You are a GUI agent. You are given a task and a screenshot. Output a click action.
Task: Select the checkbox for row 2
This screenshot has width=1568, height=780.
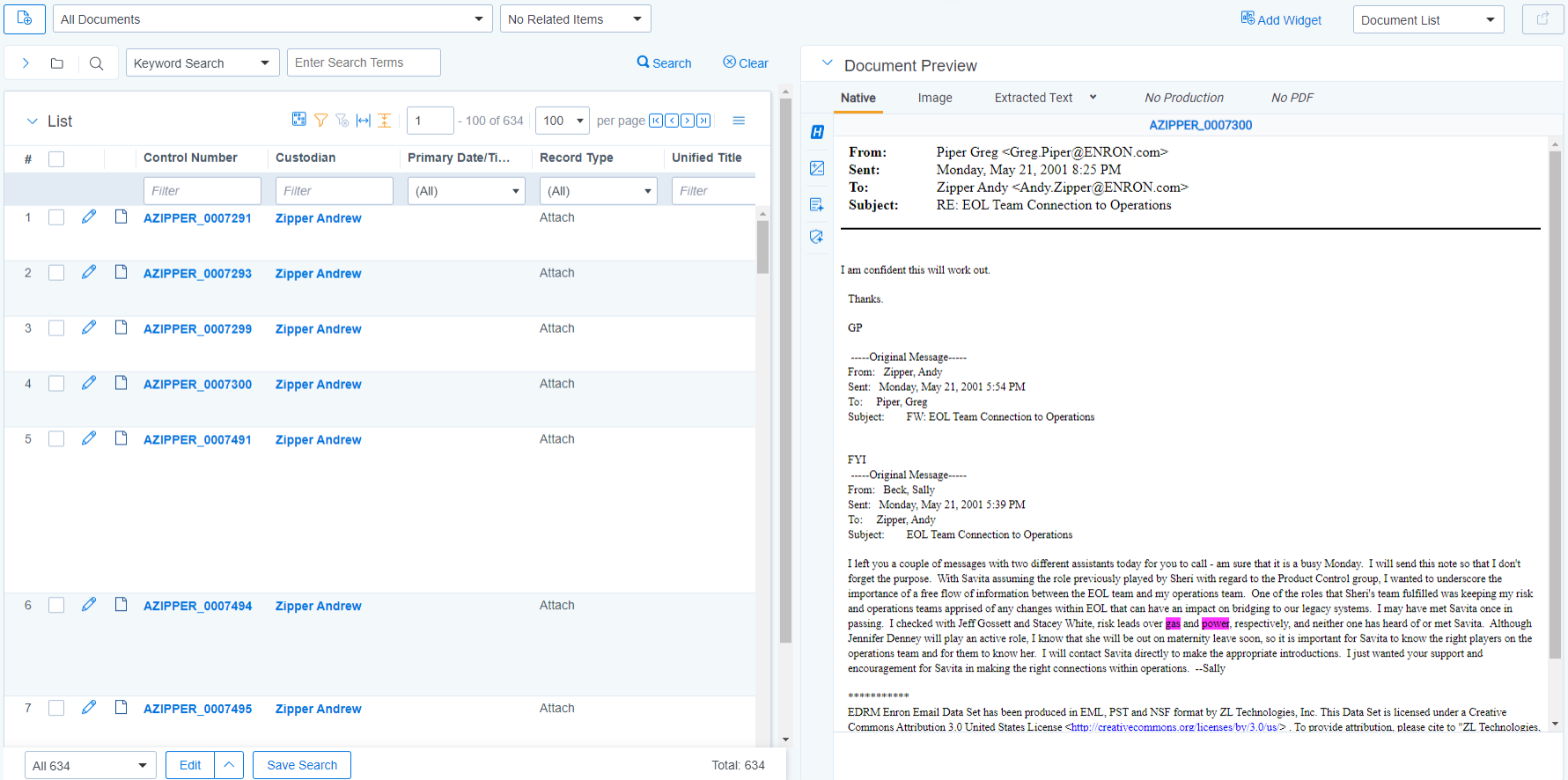click(56, 273)
